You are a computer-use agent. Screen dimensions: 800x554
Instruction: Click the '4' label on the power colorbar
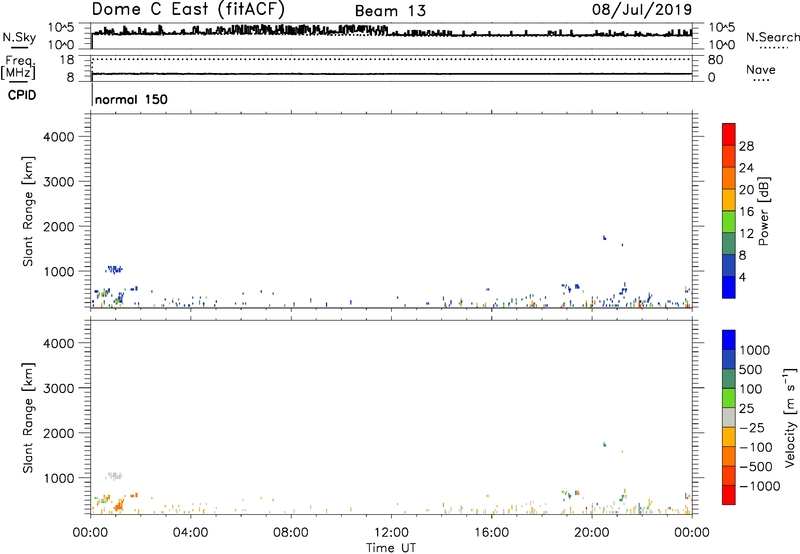coord(742,277)
